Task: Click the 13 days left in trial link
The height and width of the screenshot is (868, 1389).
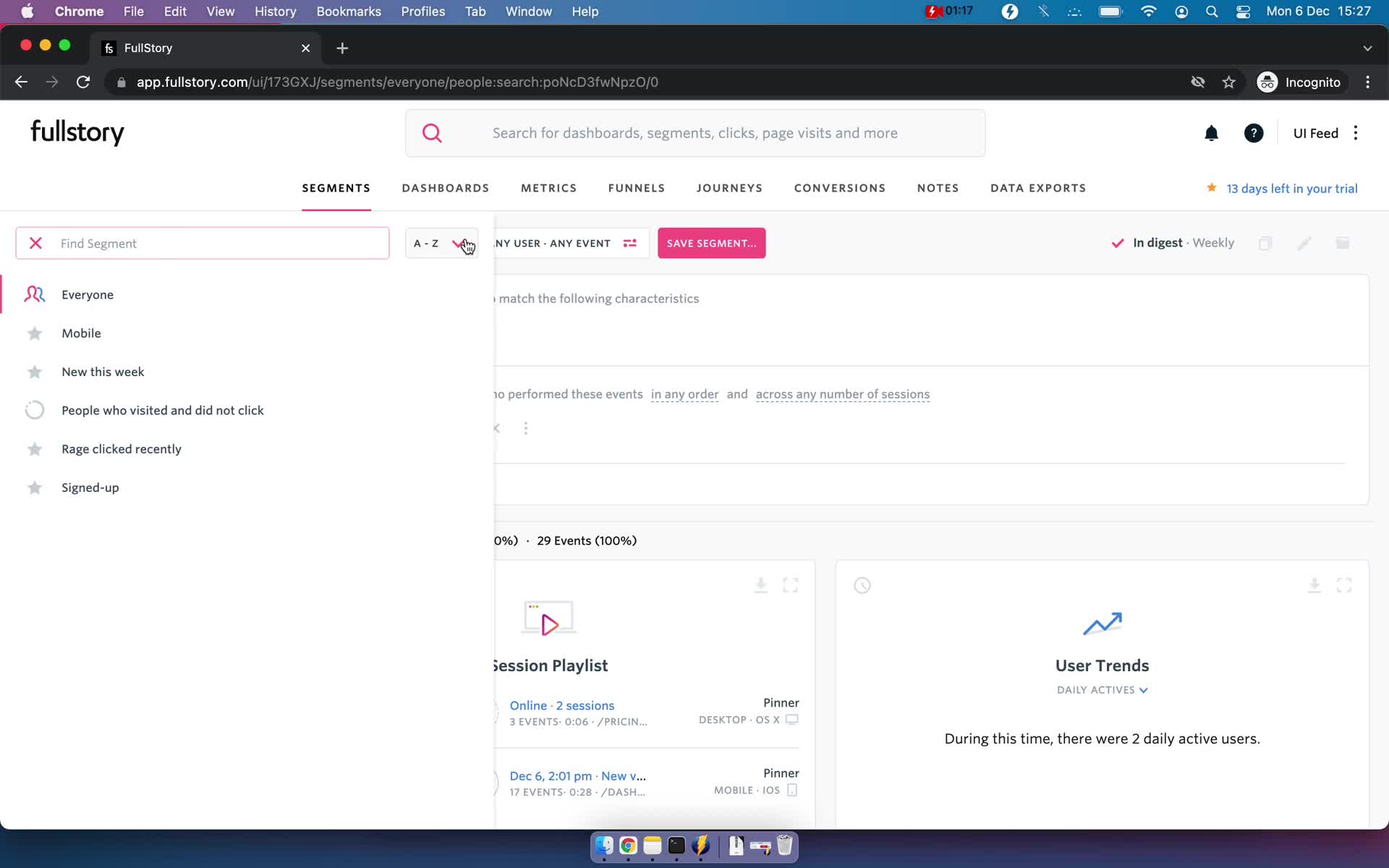Action: (x=1291, y=189)
